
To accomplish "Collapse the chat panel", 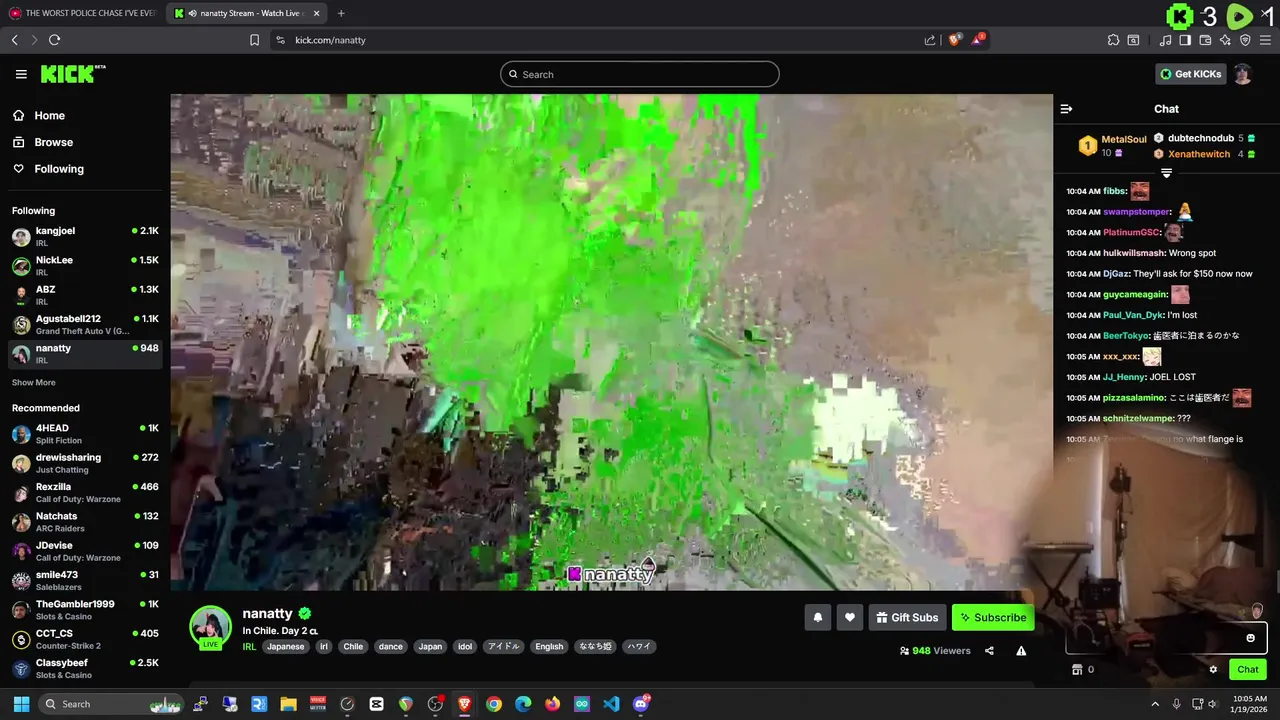I will [x=1066, y=109].
